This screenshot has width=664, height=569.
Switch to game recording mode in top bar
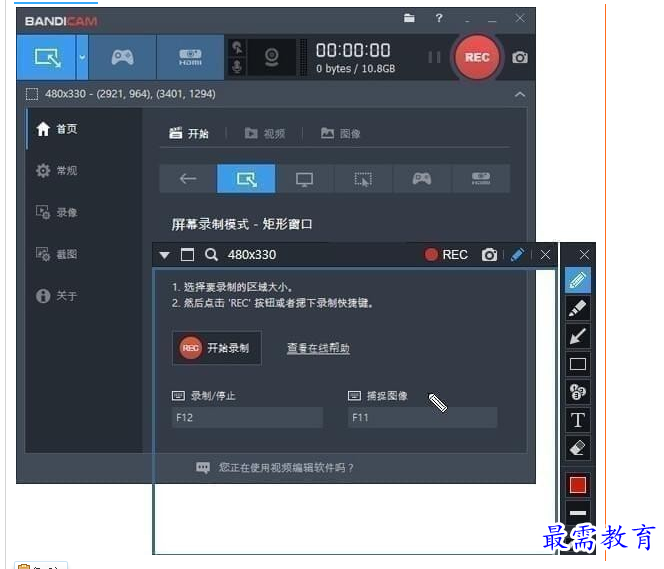click(122, 57)
